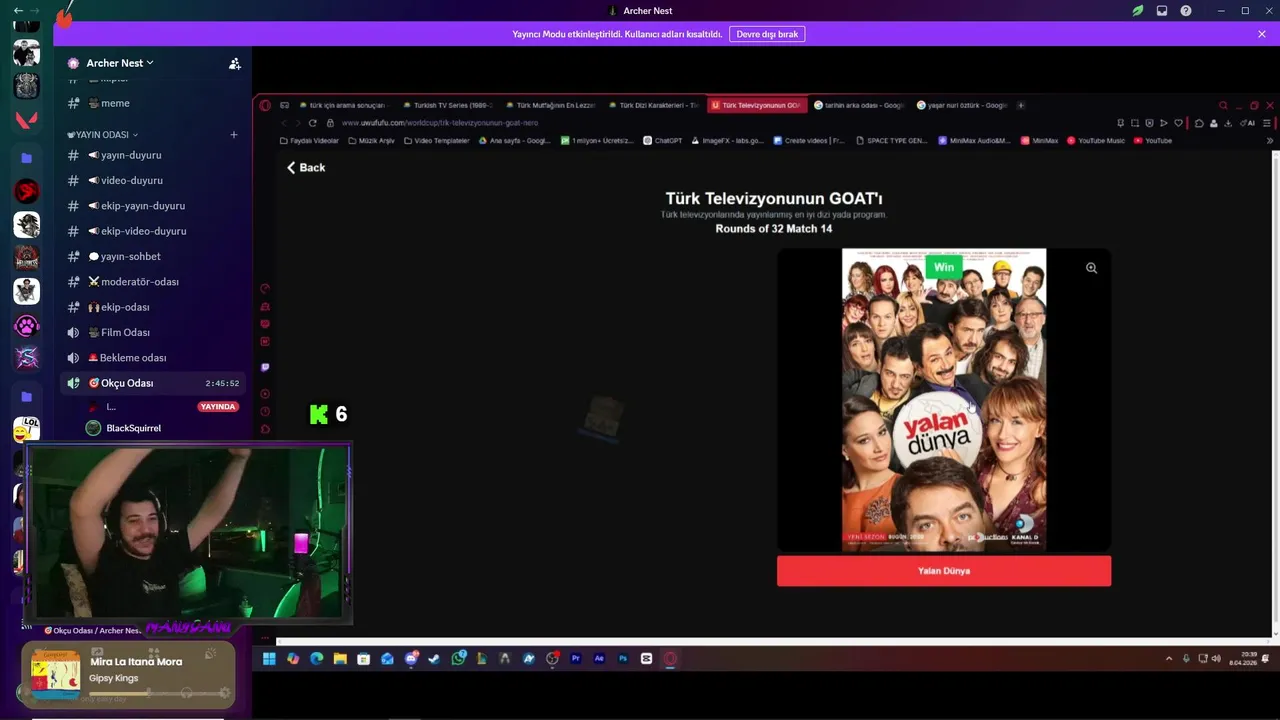The height and width of the screenshot is (720, 1280).
Task: Open the yayın-duyuru channel
Action: (x=153, y=155)
